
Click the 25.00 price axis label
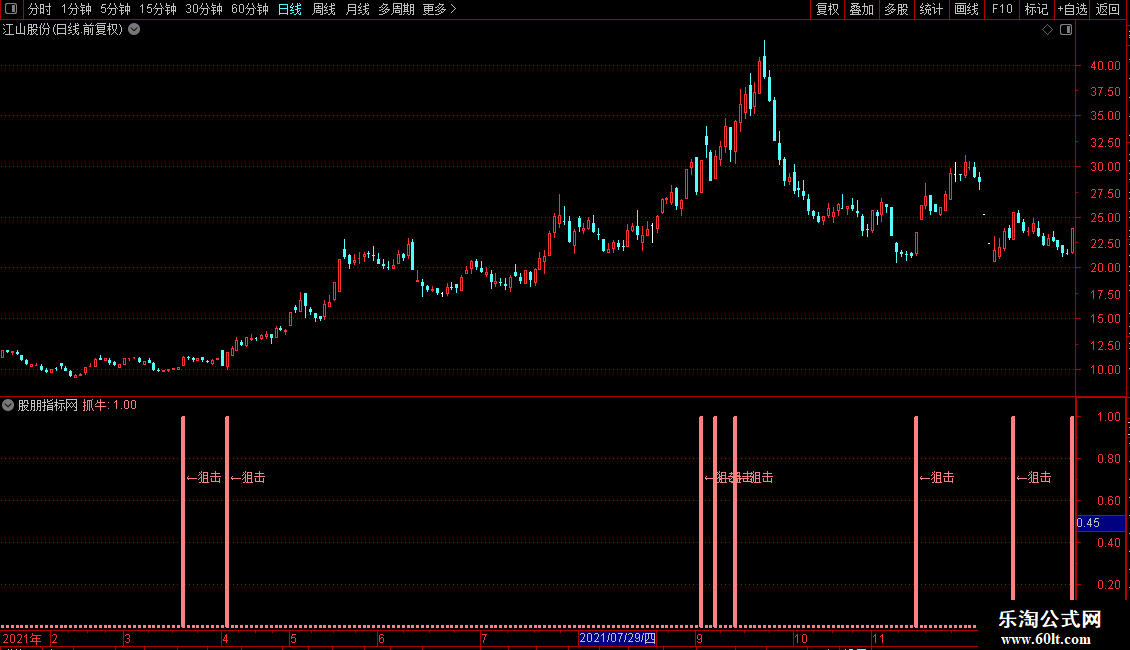[x=1105, y=218]
